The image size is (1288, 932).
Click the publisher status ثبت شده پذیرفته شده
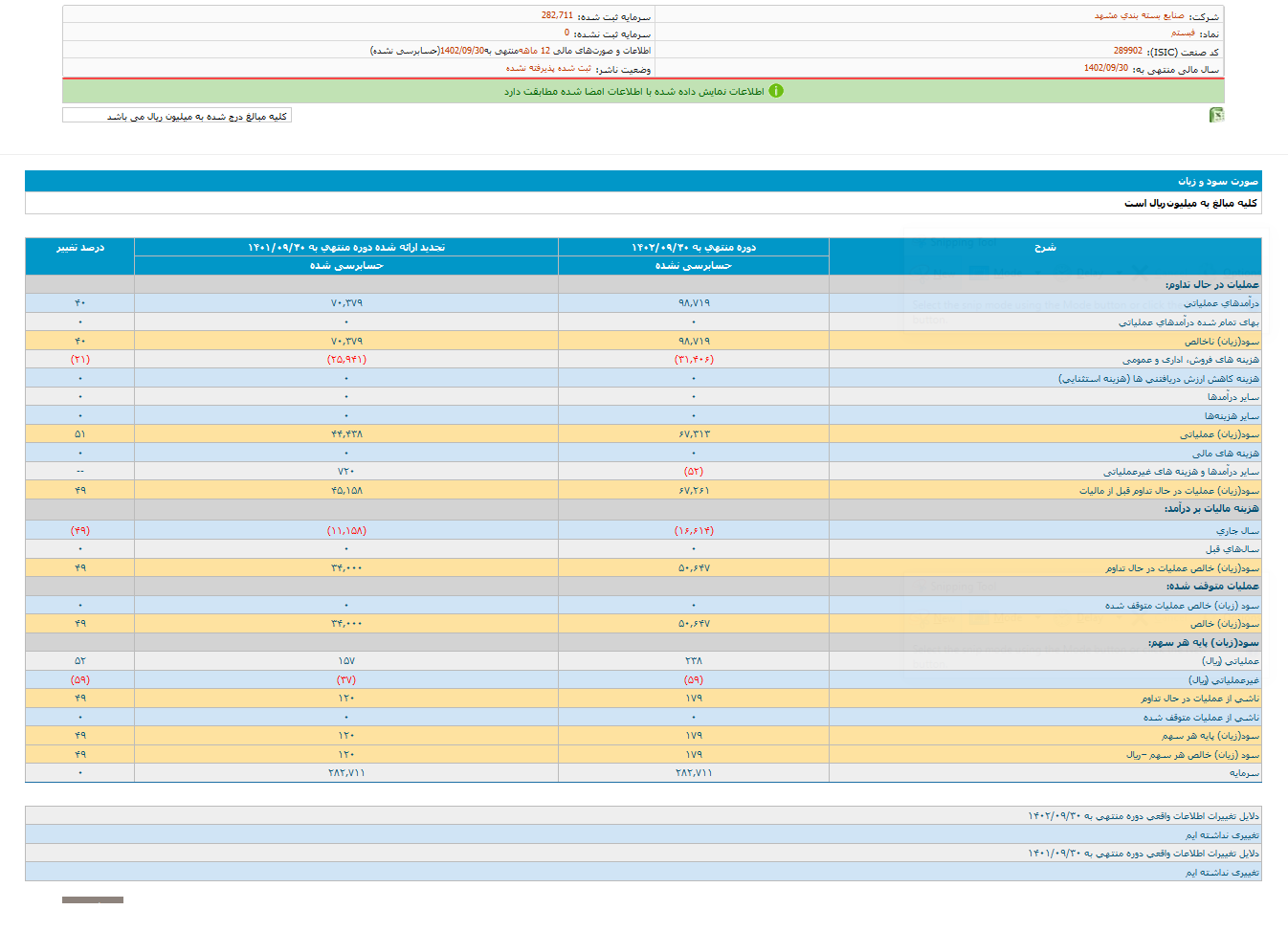coord(548,69)
